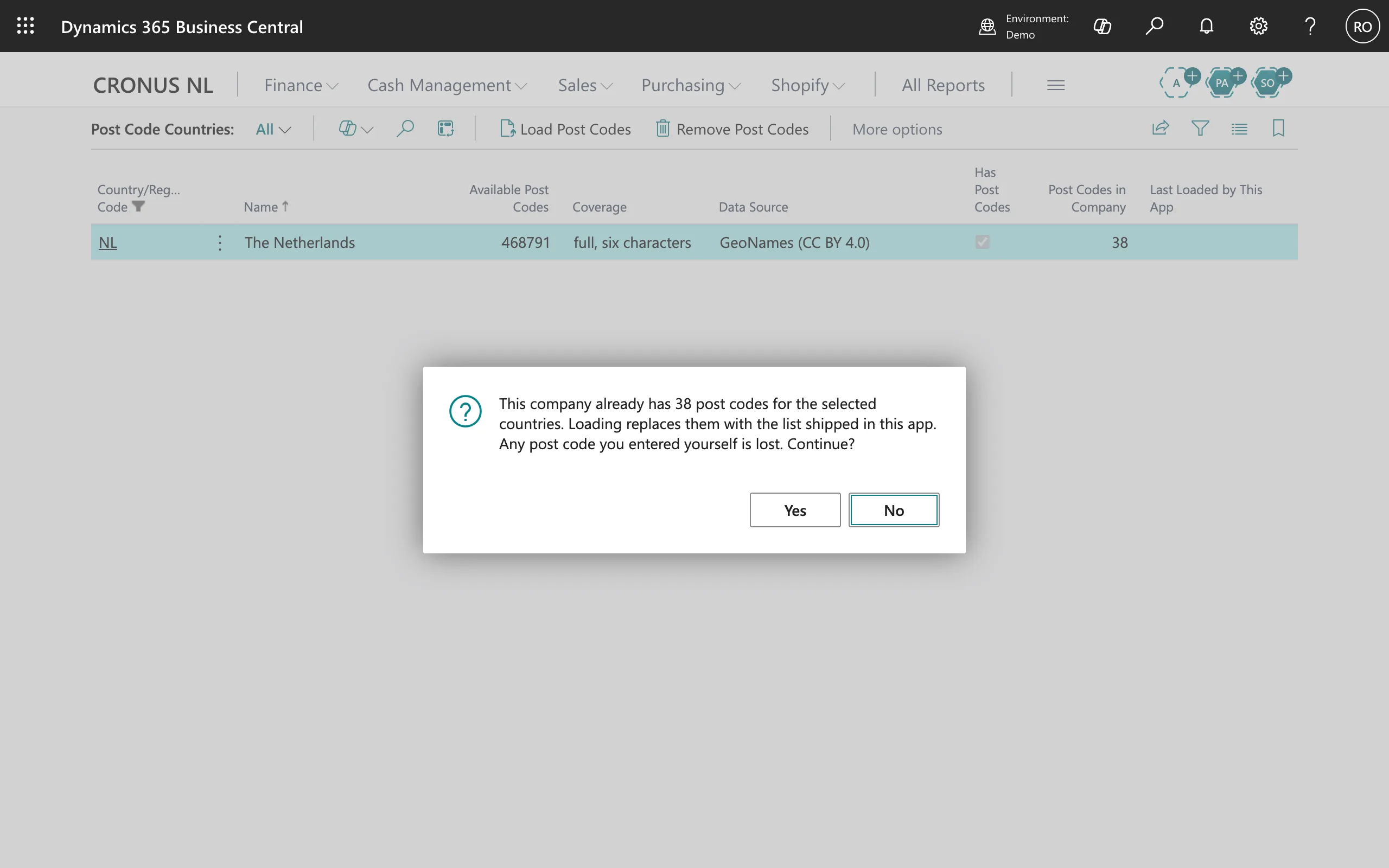This screenshot has width=1389, height=868.
Task: Expand the Sales menu
Action: [x=585, y=85]
